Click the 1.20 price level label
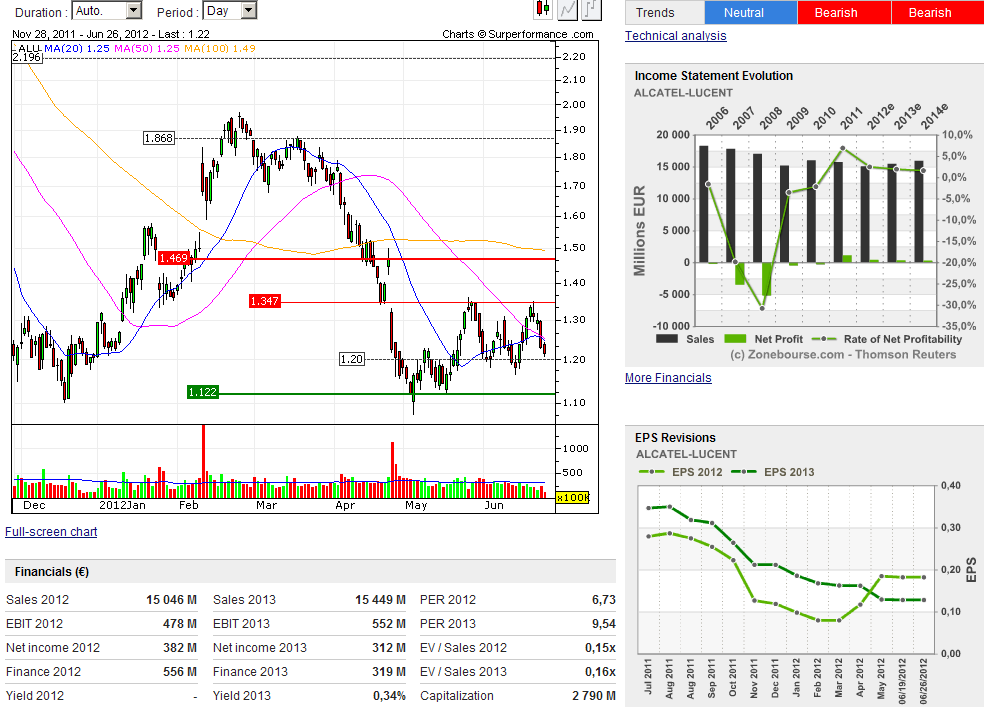This screenshot has height=707, width=984. pos(351,359)
